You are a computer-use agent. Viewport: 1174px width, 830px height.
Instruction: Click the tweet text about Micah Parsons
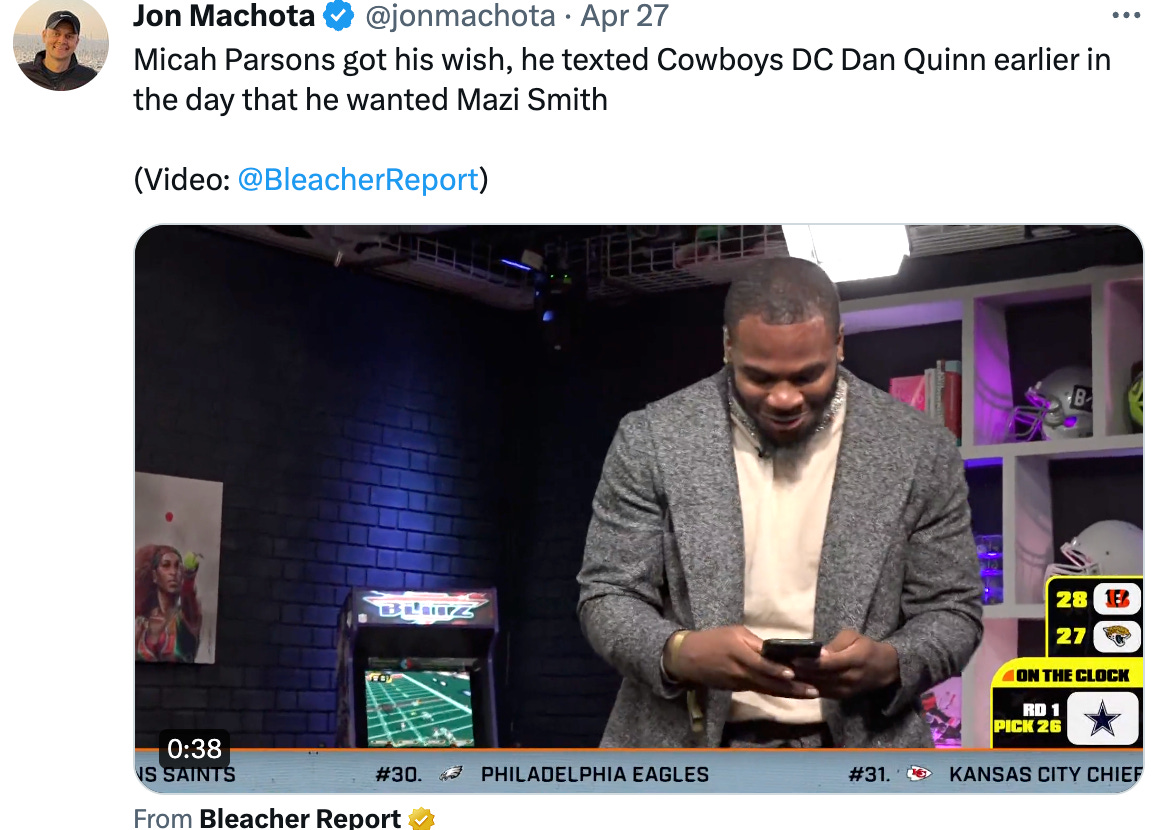pyautogui.click(x=622, y=79)
